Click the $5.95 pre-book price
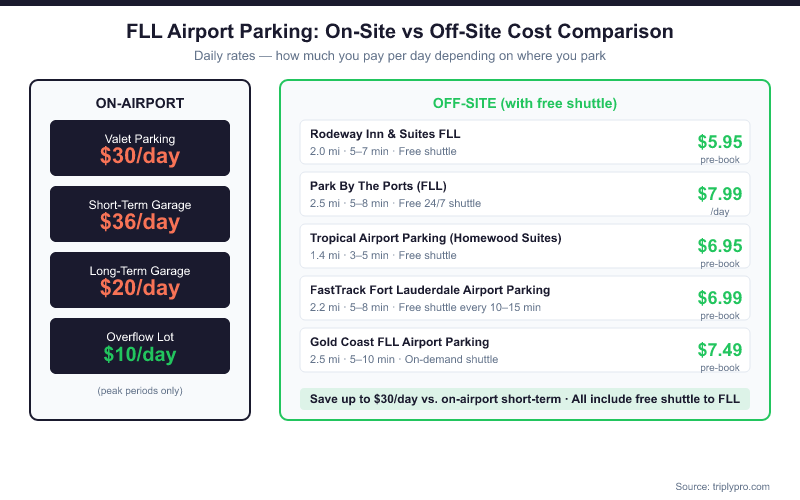Image resolution: width=800 pixels, height=500 pixels. pos(719,142)
